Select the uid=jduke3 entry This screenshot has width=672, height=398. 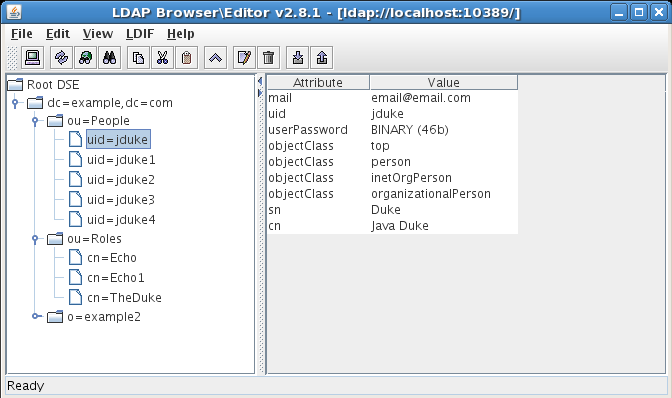121,200
